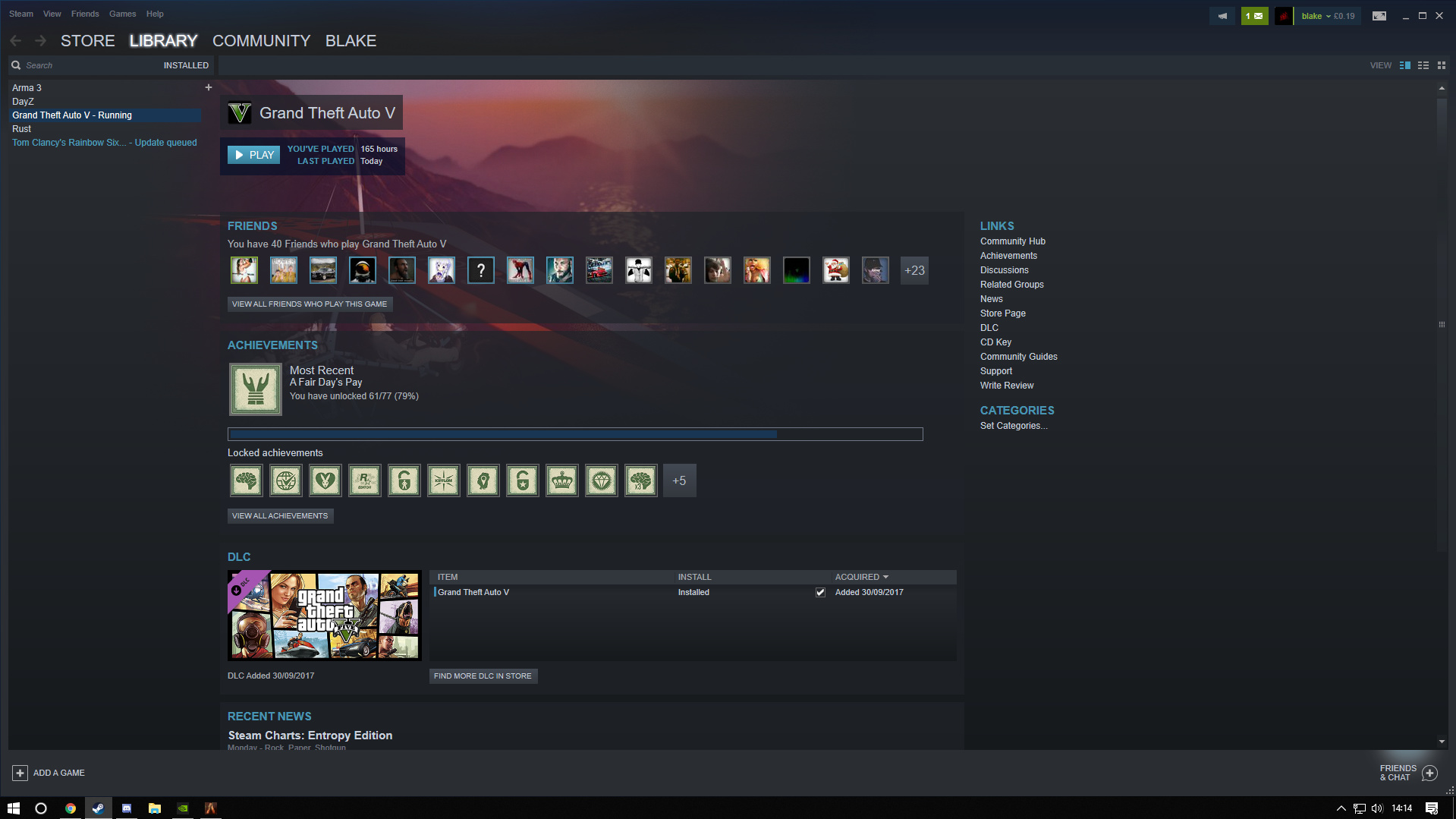Click the library search field

(x=91, y=65)
